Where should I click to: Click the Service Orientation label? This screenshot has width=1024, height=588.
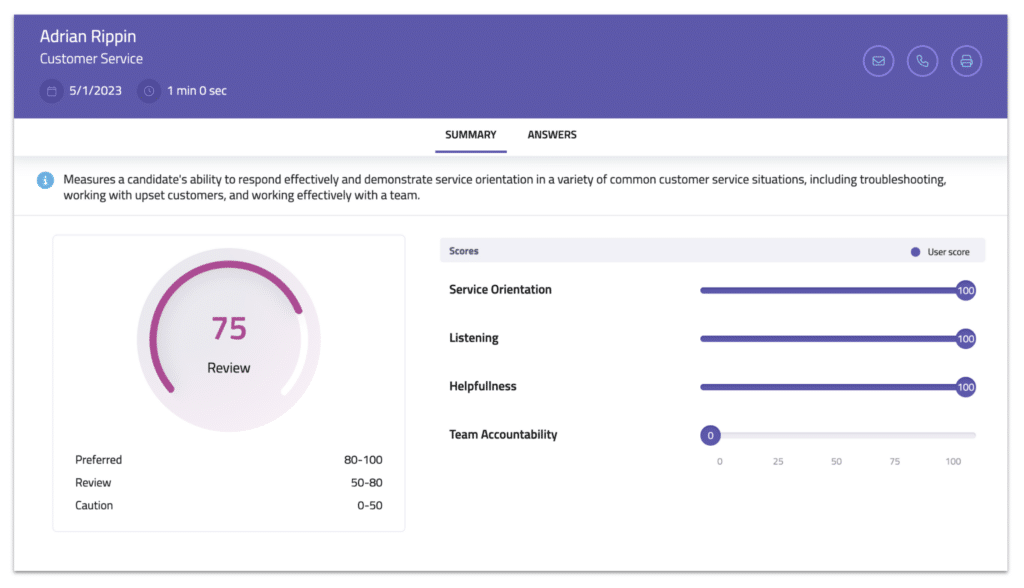pyautogui.click(x=500, y=289)
